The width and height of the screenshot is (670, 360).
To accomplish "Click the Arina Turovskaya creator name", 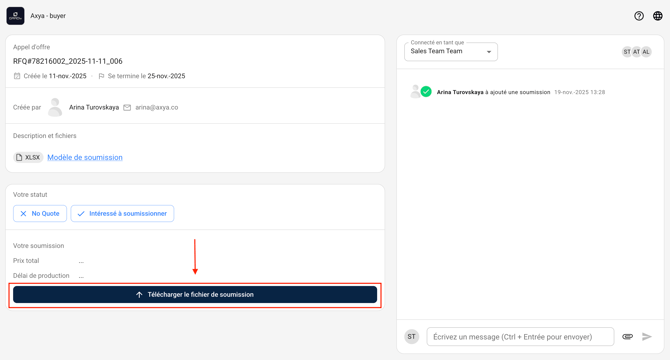I will (x=94, y=108).
